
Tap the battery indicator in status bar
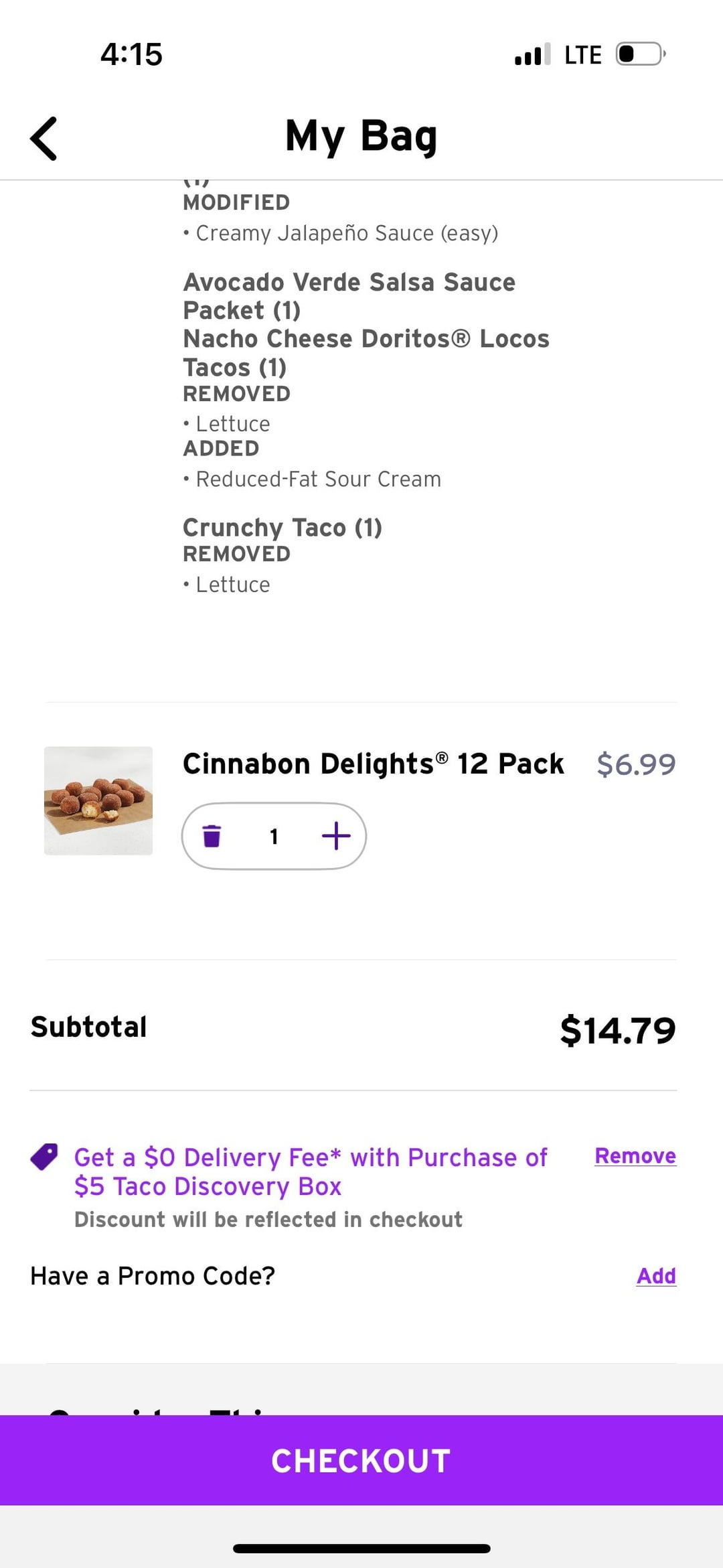coord(640,54)
